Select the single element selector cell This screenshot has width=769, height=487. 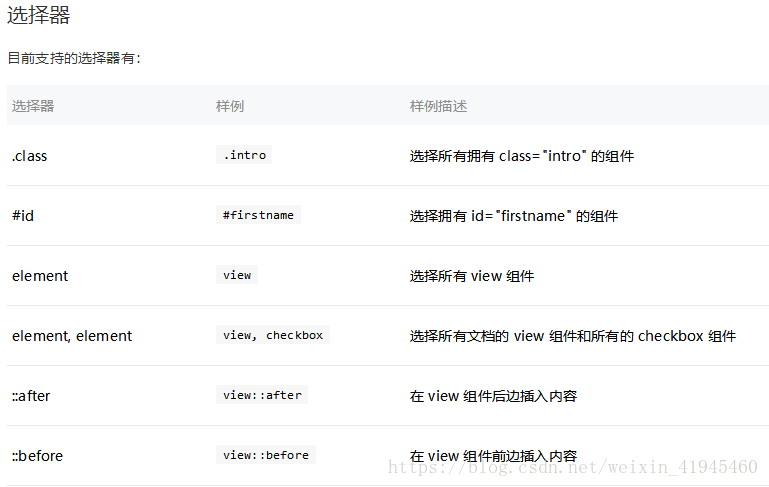pyautogui.click(x=40, y=276)
